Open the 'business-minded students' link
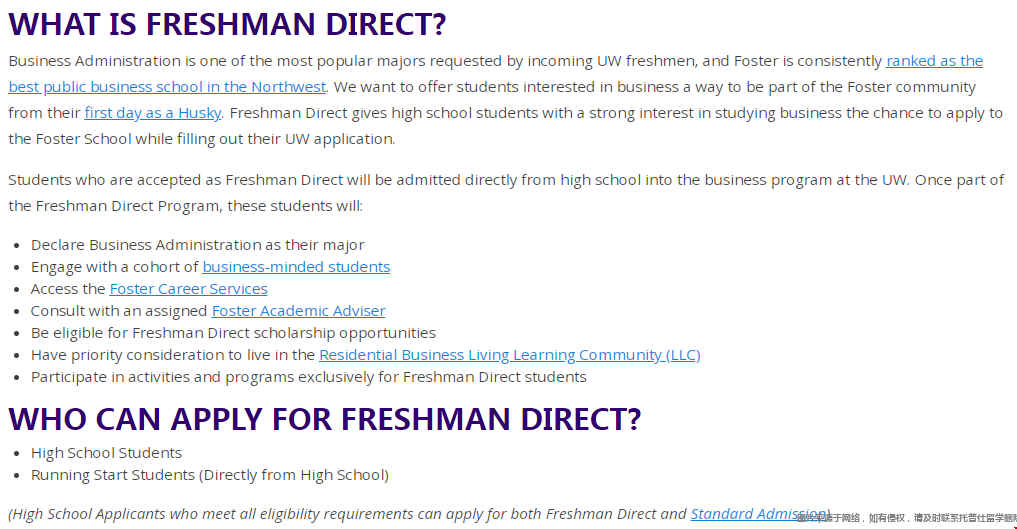The image size is (1017, 529). (296, 266)
